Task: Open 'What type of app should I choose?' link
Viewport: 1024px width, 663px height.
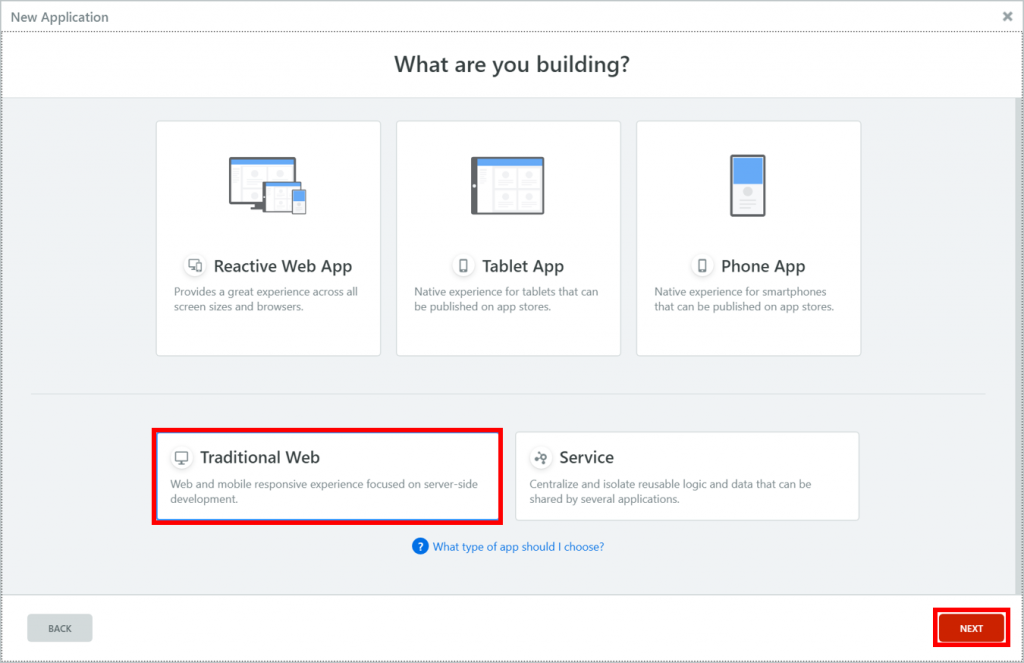Action: click(518, 547)
